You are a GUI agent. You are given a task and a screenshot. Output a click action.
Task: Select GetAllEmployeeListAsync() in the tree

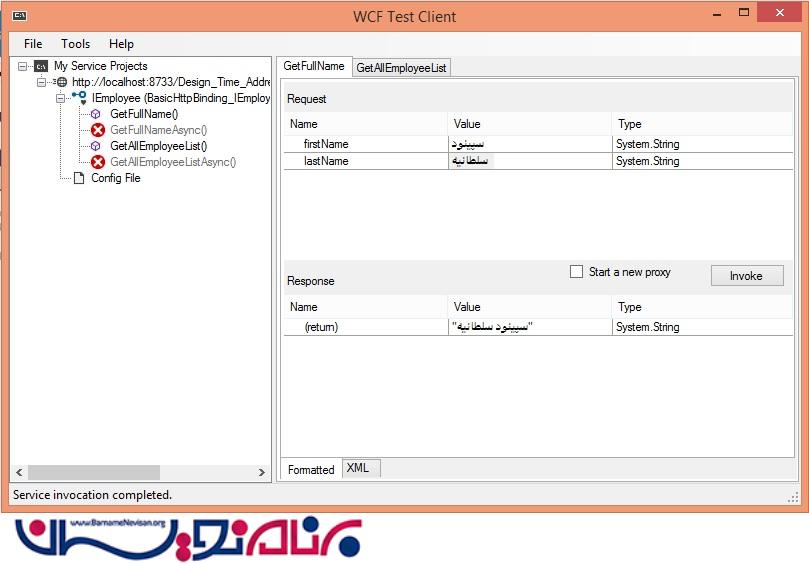(x=173, y=162)
